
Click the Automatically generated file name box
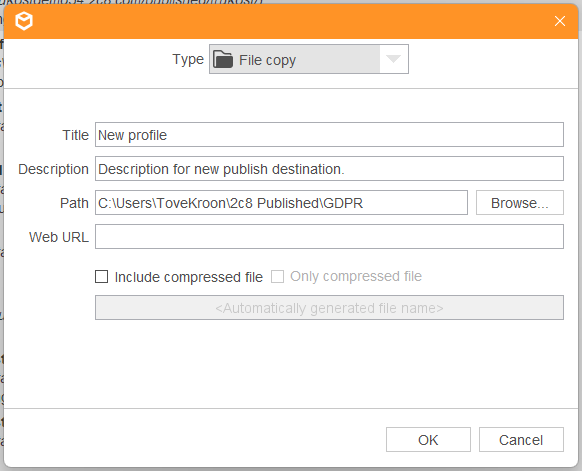pyautogui.click(x=329, y=308)
